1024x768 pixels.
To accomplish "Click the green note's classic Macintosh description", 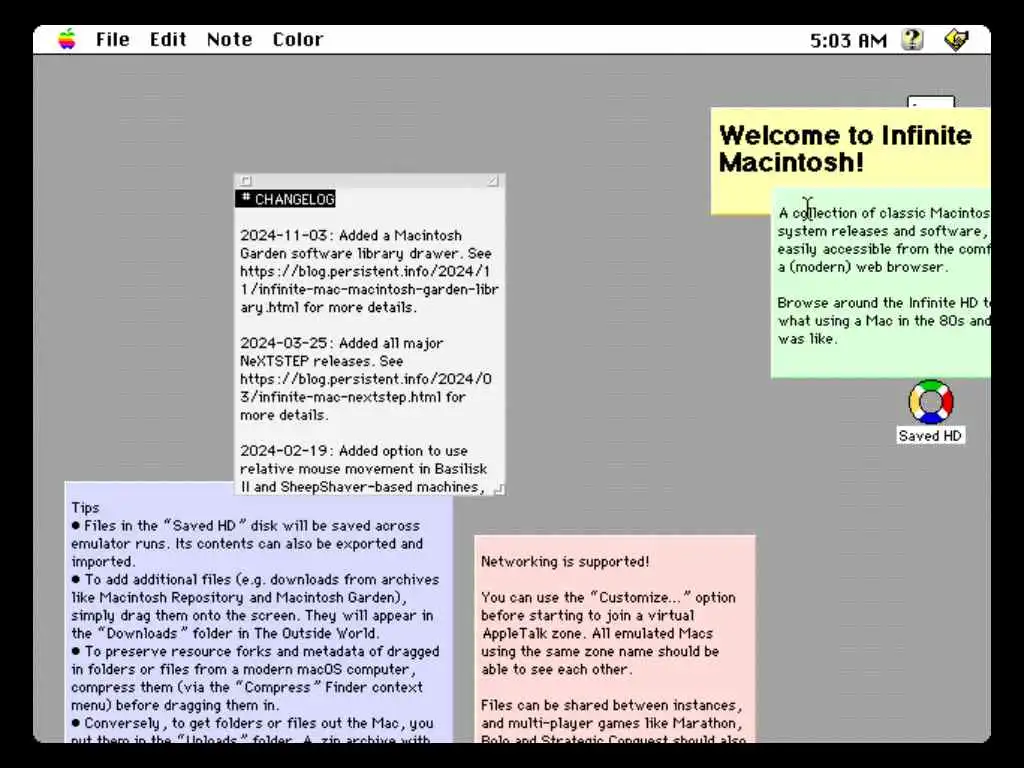I will (x=884, y=240).
